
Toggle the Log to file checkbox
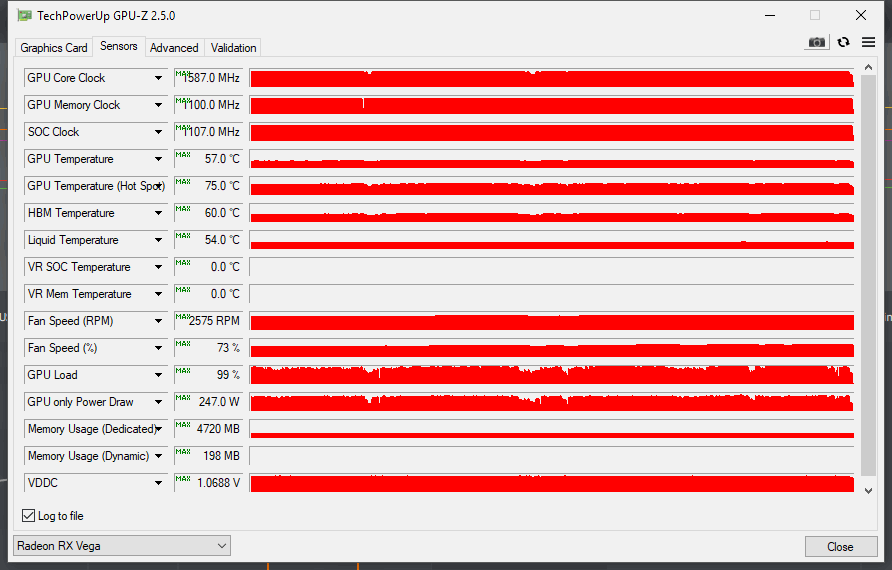[x=28, y=515]
